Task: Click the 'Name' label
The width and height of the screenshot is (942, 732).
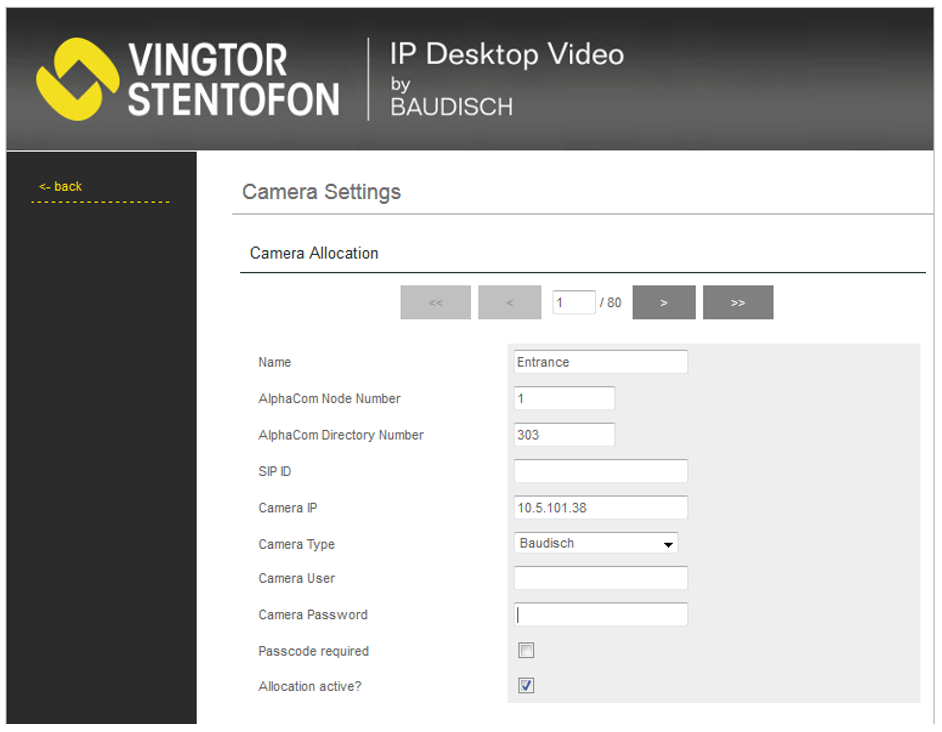Action: pos(275,362)
